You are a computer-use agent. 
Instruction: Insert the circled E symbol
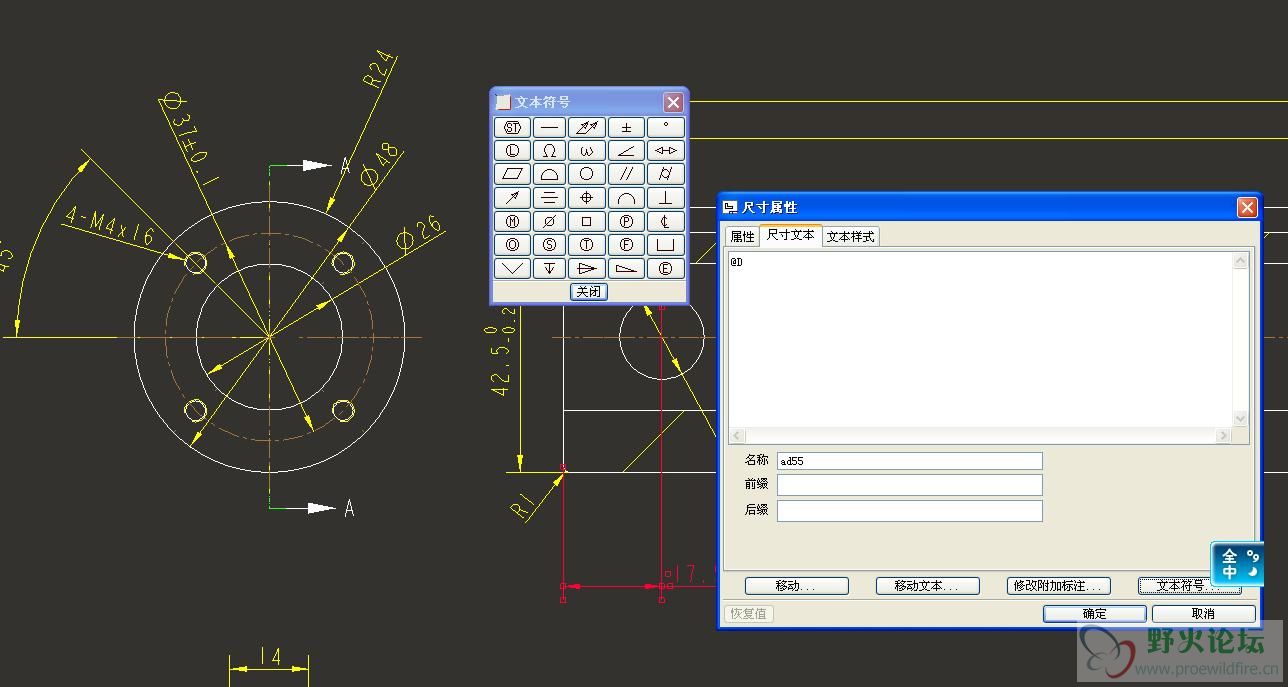tap(666, 268)
